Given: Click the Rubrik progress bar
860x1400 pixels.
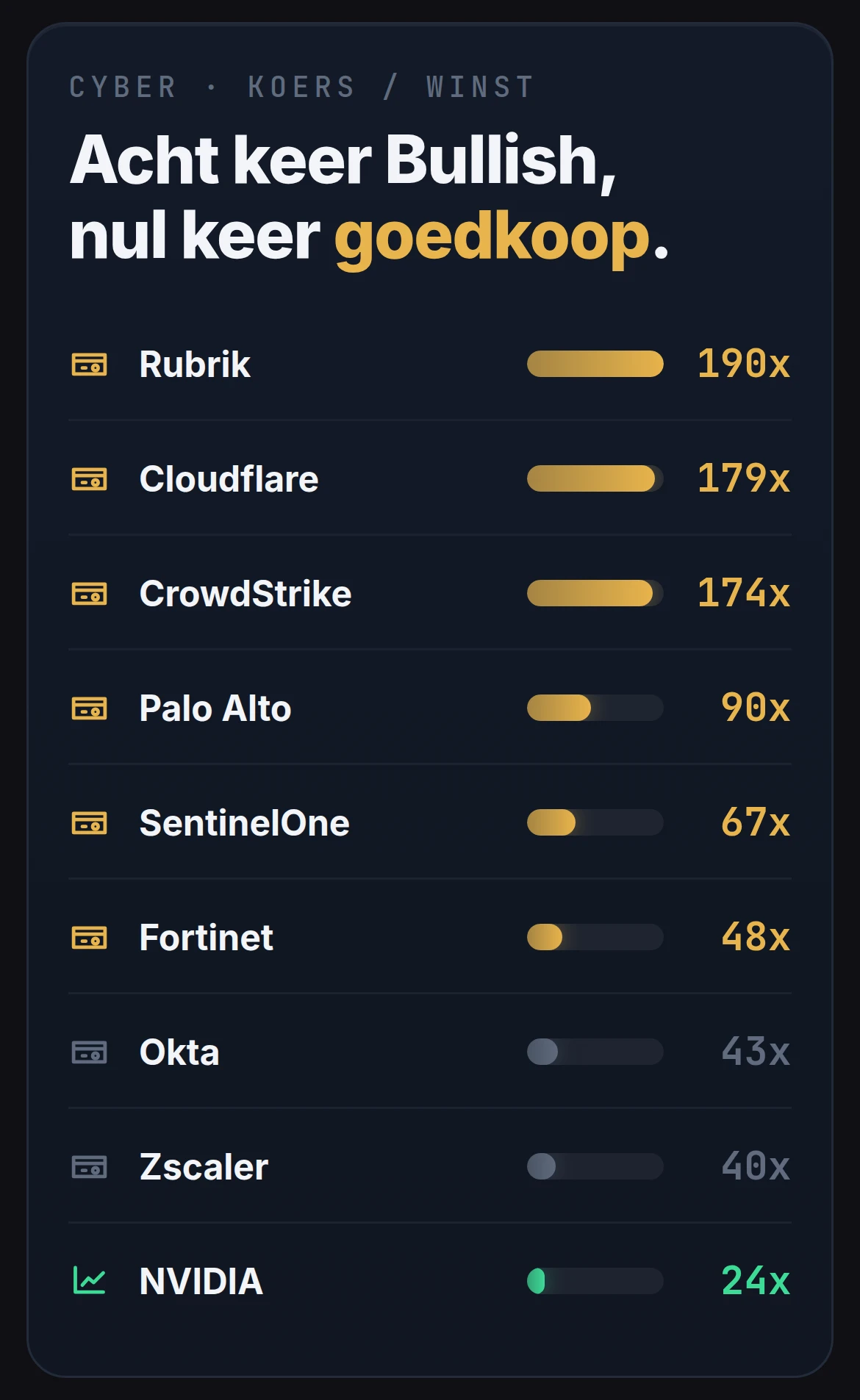Looking at the screenshot, I should [595, 364].
